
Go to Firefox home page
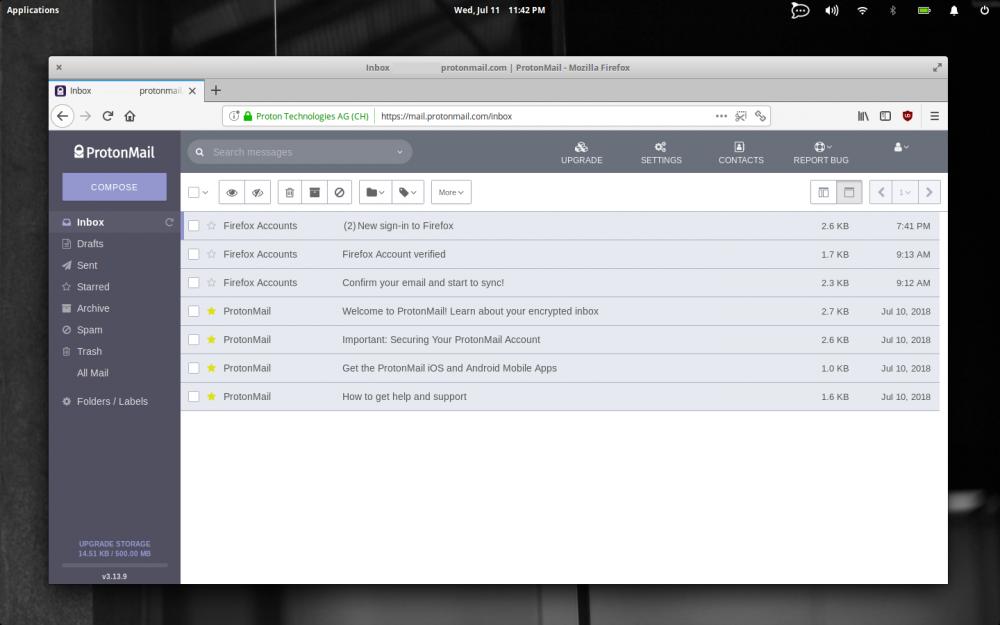pos(130,116)
